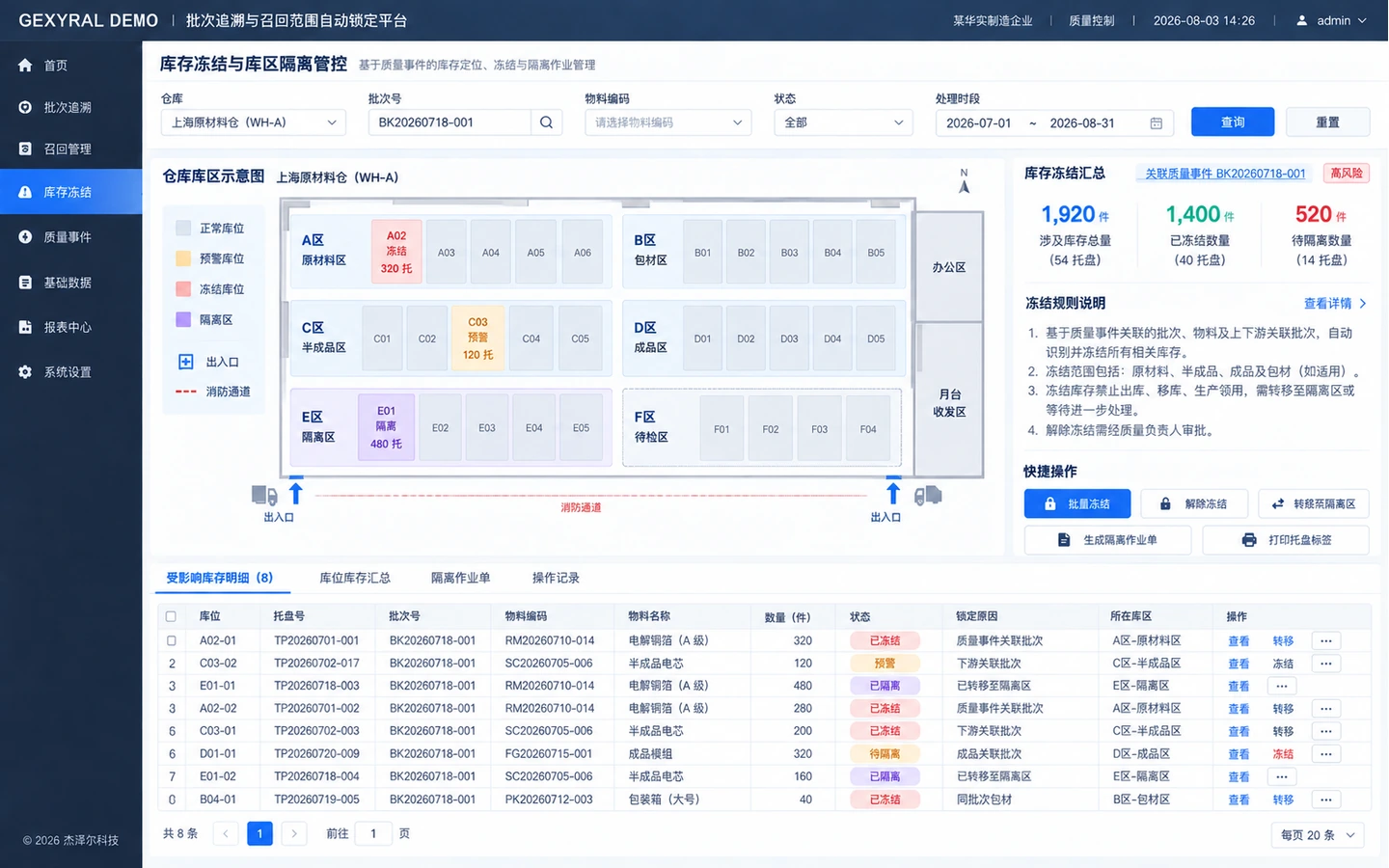
Task: Click 前往 page number input field
Action: [x=373, y=833]
